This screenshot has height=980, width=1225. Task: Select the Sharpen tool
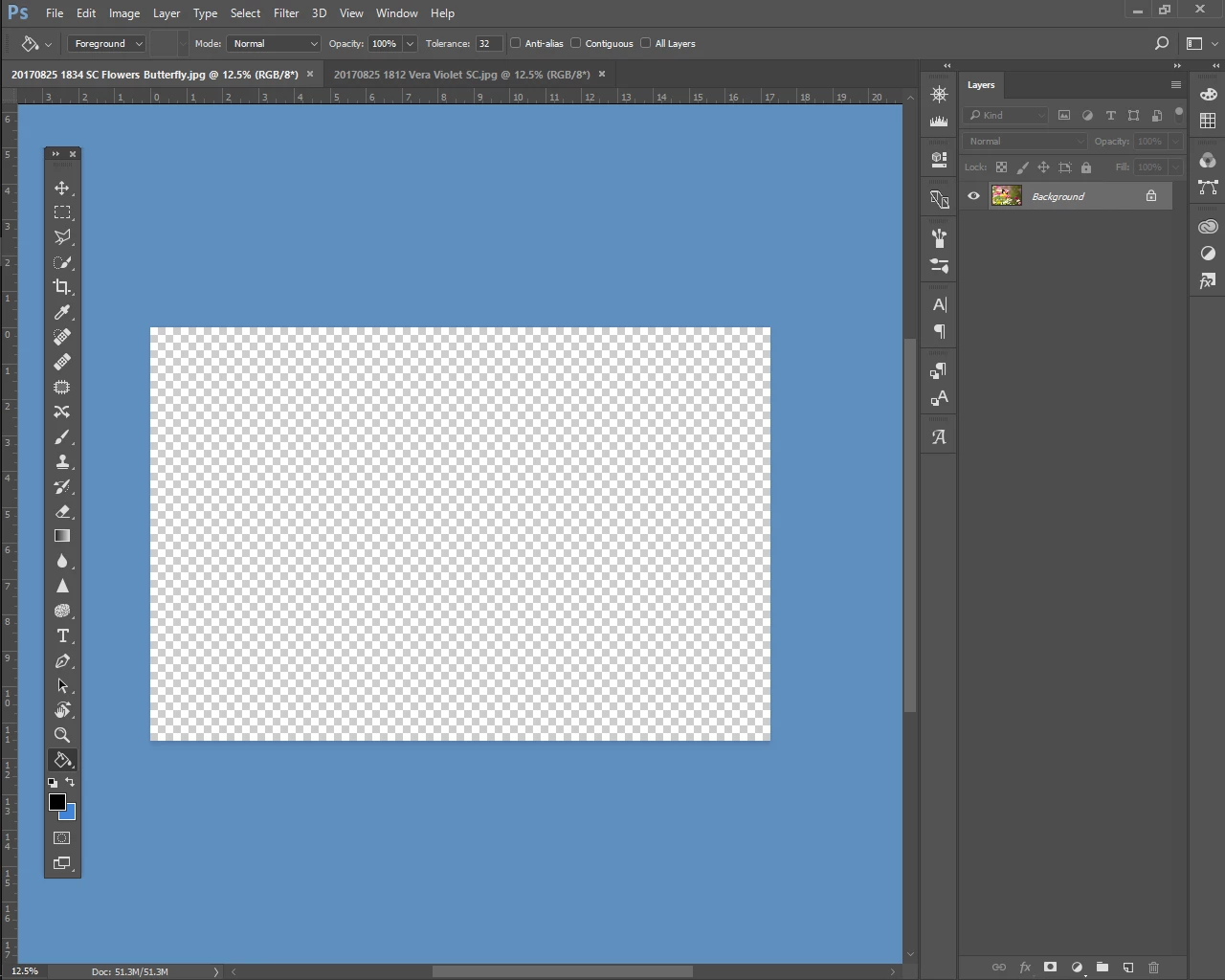point(62,586)
